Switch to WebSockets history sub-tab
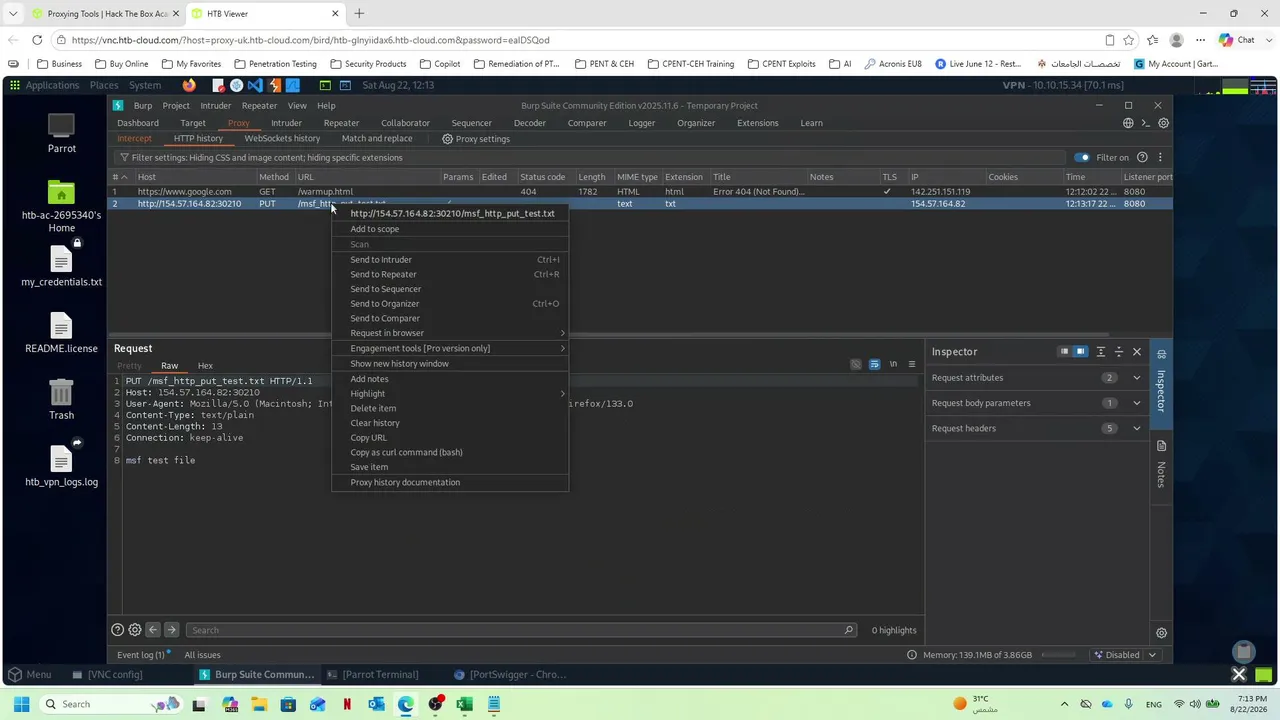The image size is (1280, 720). [282, 139]
